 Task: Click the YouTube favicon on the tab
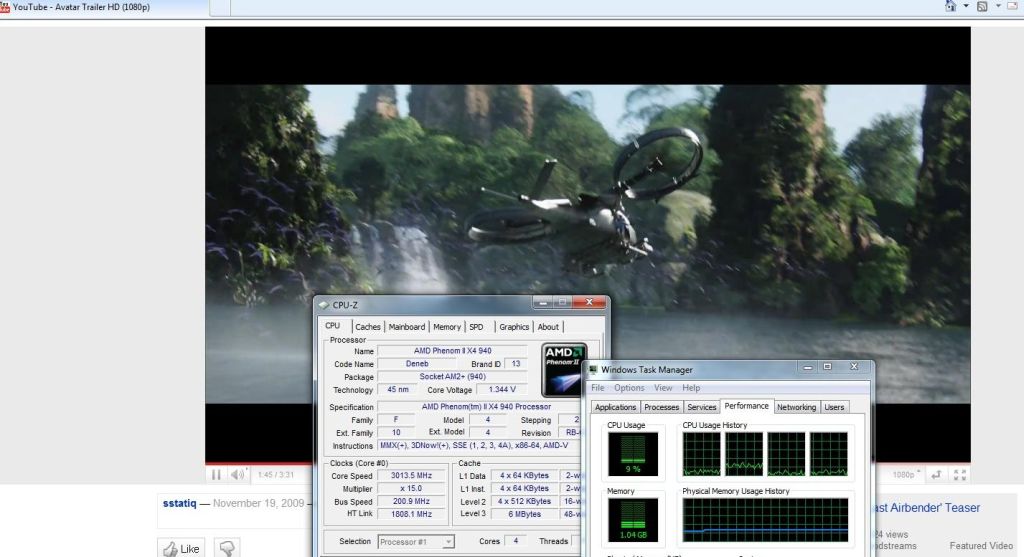pos(5,7)
